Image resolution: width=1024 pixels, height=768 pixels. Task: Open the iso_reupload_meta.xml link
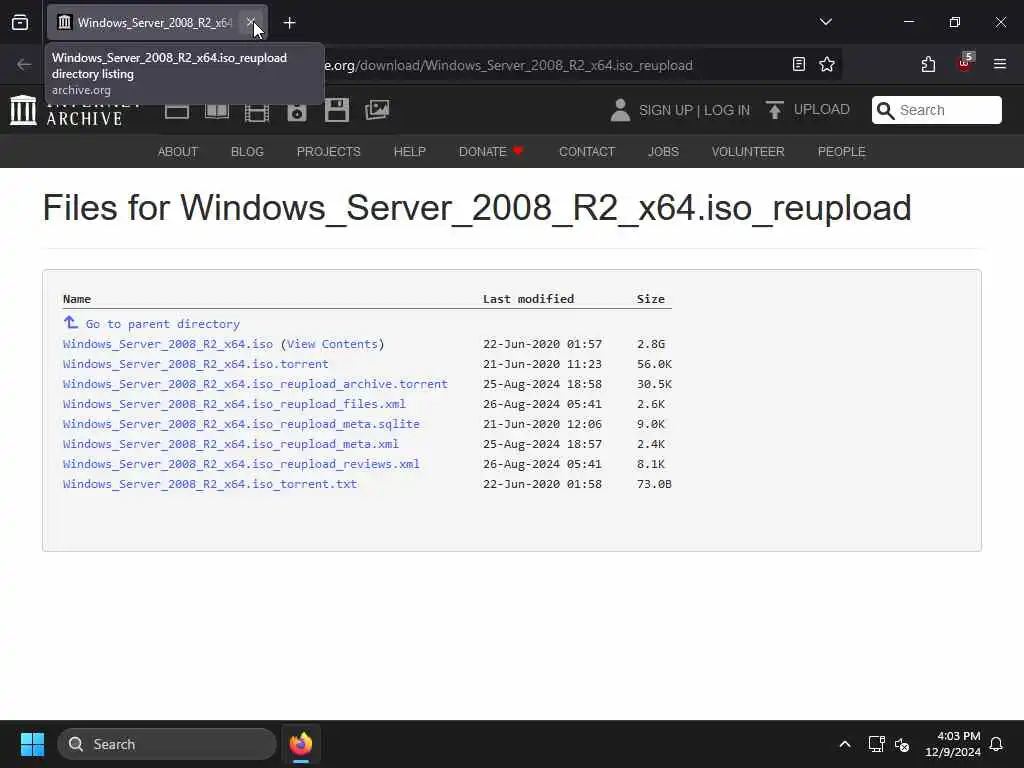pos(231,444)
